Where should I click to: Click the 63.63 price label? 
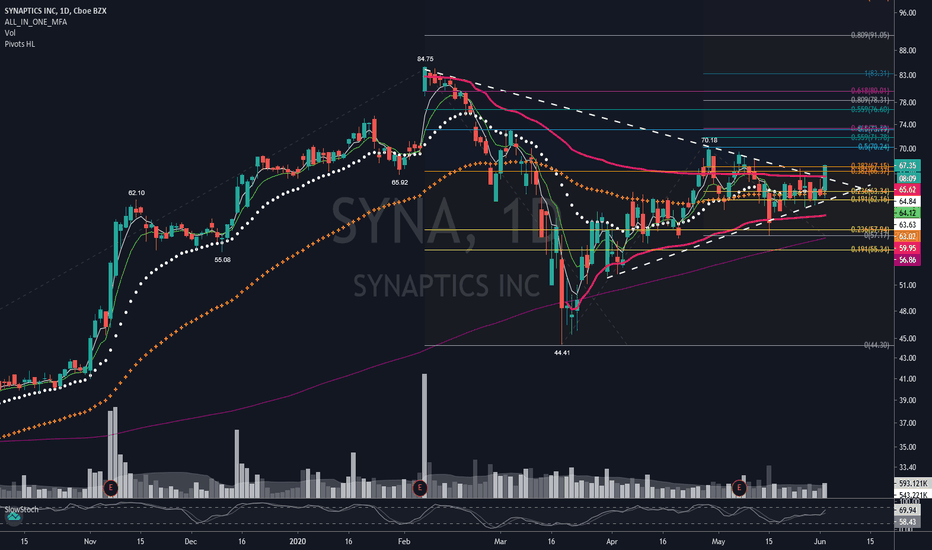907,225
